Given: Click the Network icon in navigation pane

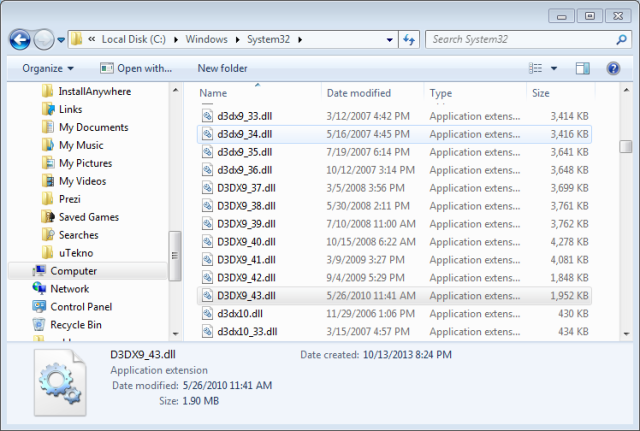Looking at the screenshot, I should (x=39, y=289).
